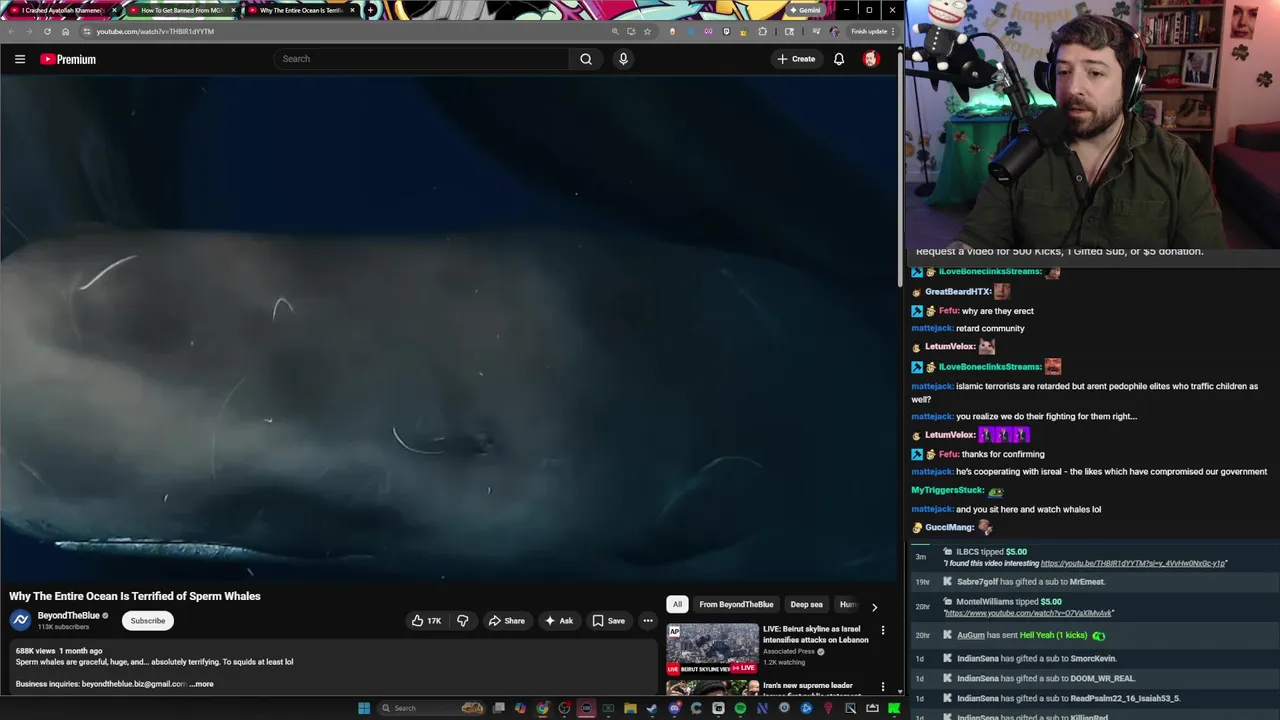Select 'From BeyondTheBlue' filter chip
Viewport: 1280px width, 720px height.
736,604
